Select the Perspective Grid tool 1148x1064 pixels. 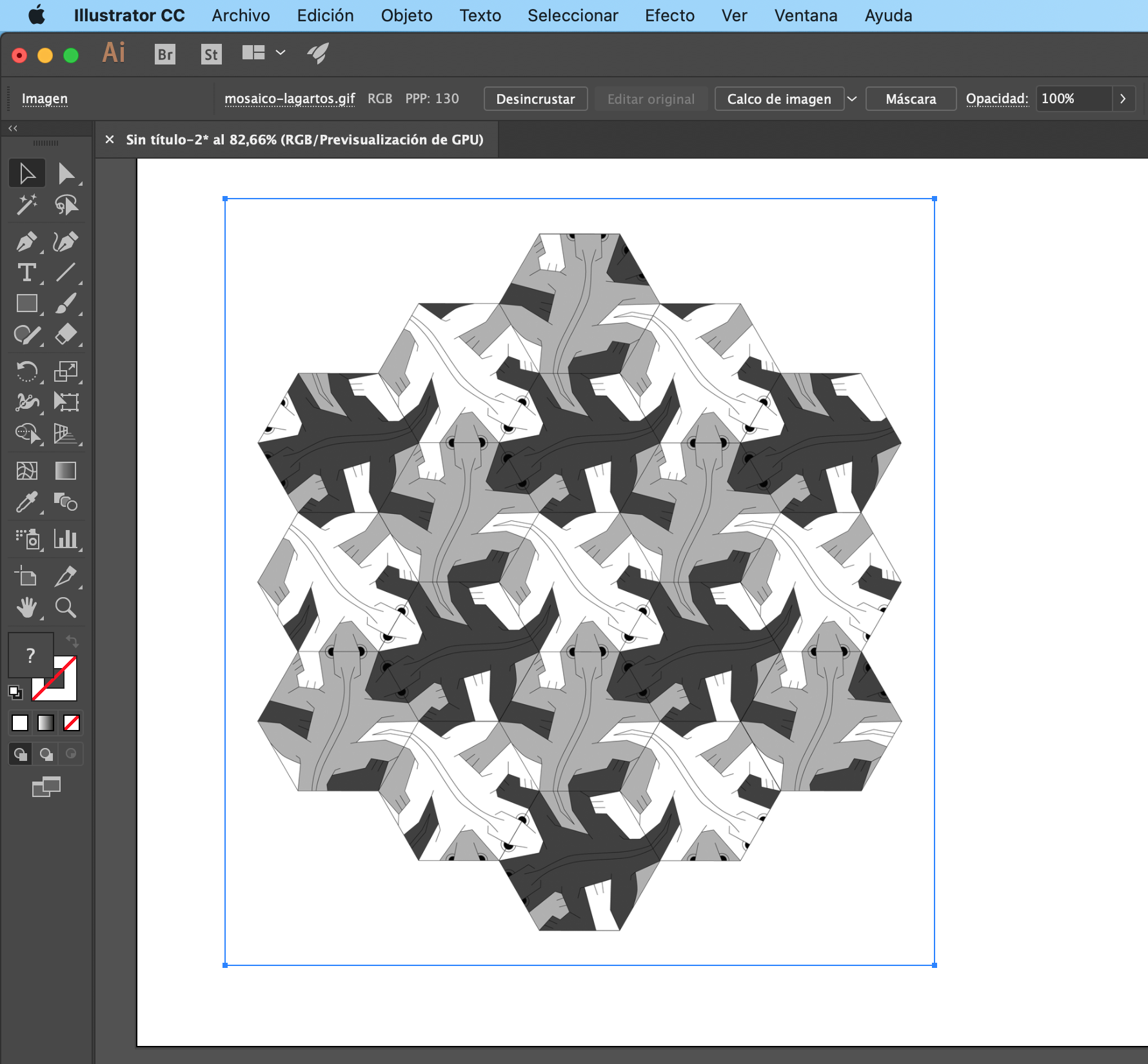click(x=66, y=433)
